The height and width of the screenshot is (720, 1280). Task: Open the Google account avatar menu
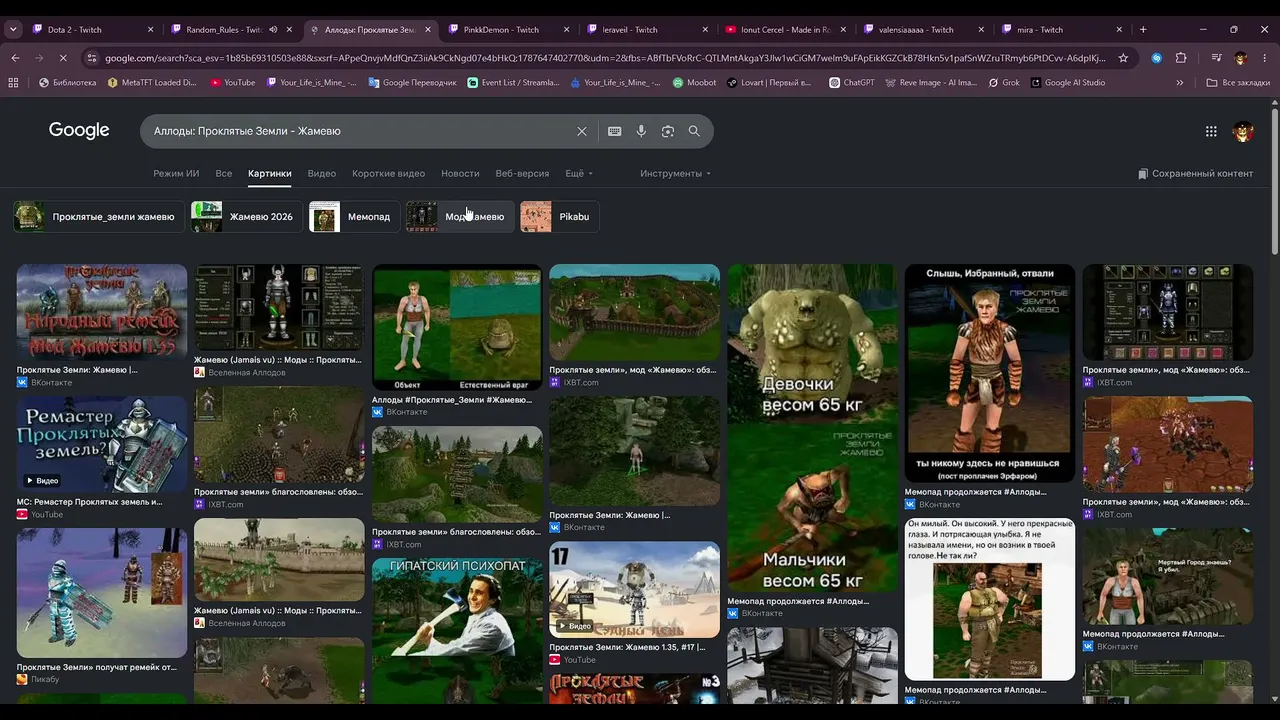[1243, 131]
